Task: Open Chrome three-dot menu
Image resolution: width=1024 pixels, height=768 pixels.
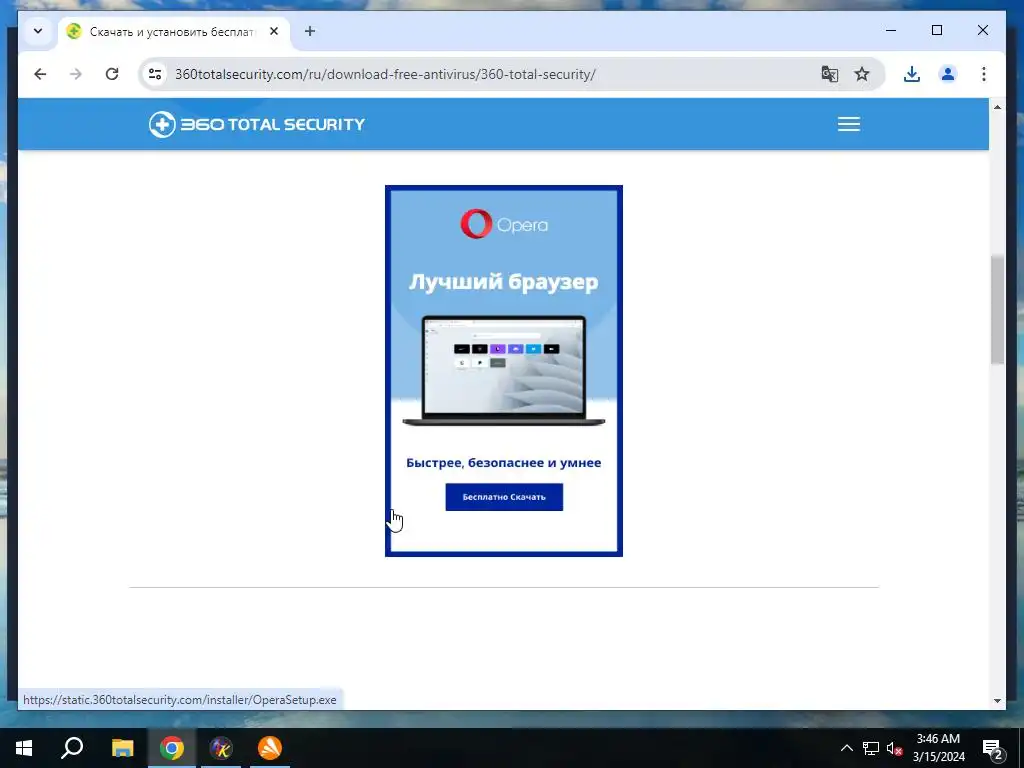Action: [x=984, y=74]
